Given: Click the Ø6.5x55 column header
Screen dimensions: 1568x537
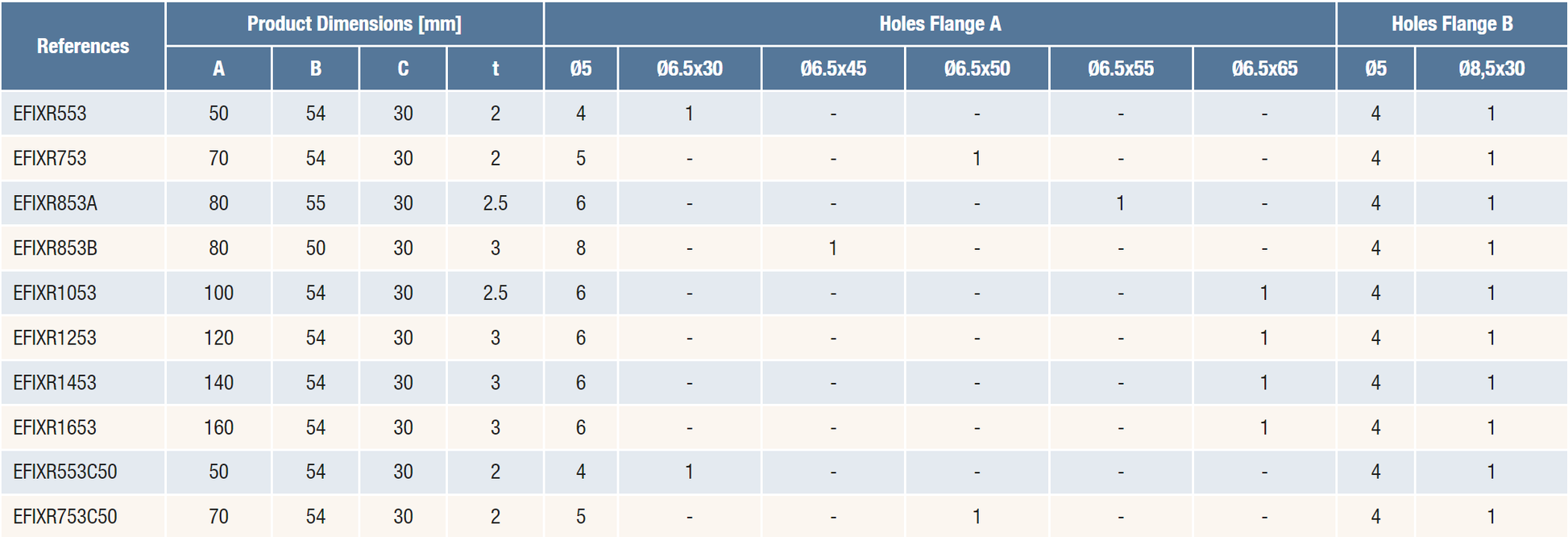Looking at the screenshot, I should [x=1121, y=69].
